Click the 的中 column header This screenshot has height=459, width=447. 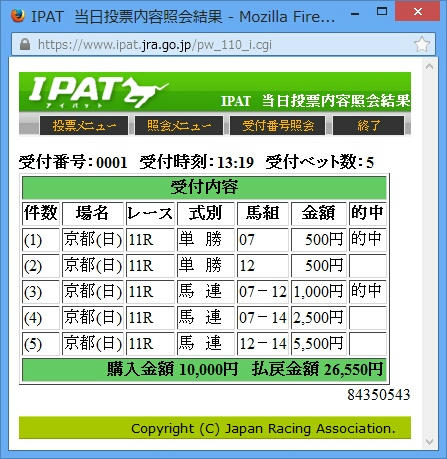pos(368,213)
